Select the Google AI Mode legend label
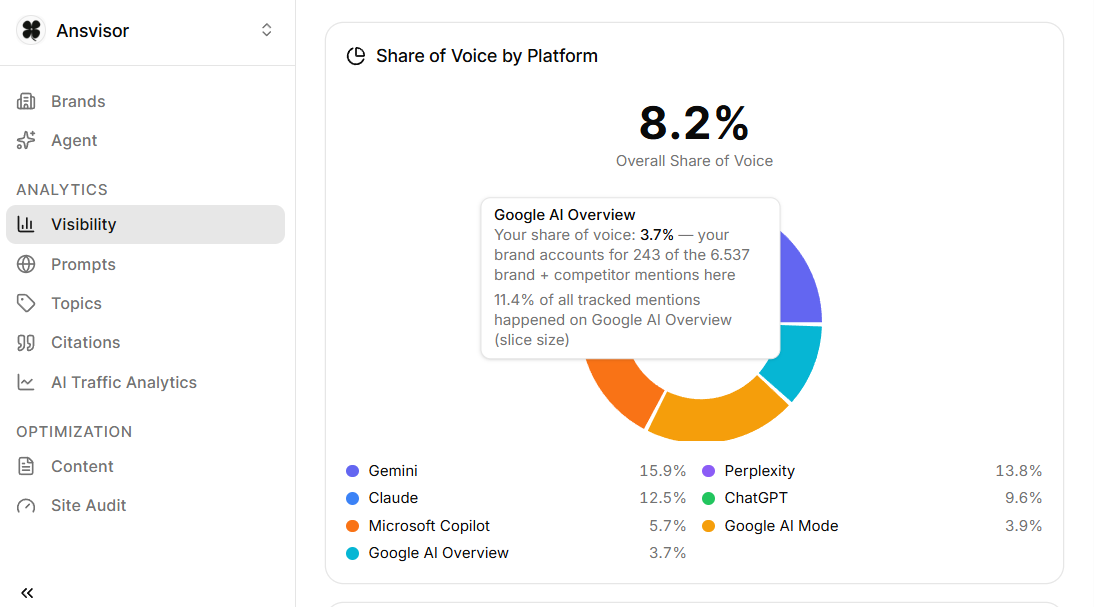The image size is (1094, 616). pos(781,526)
